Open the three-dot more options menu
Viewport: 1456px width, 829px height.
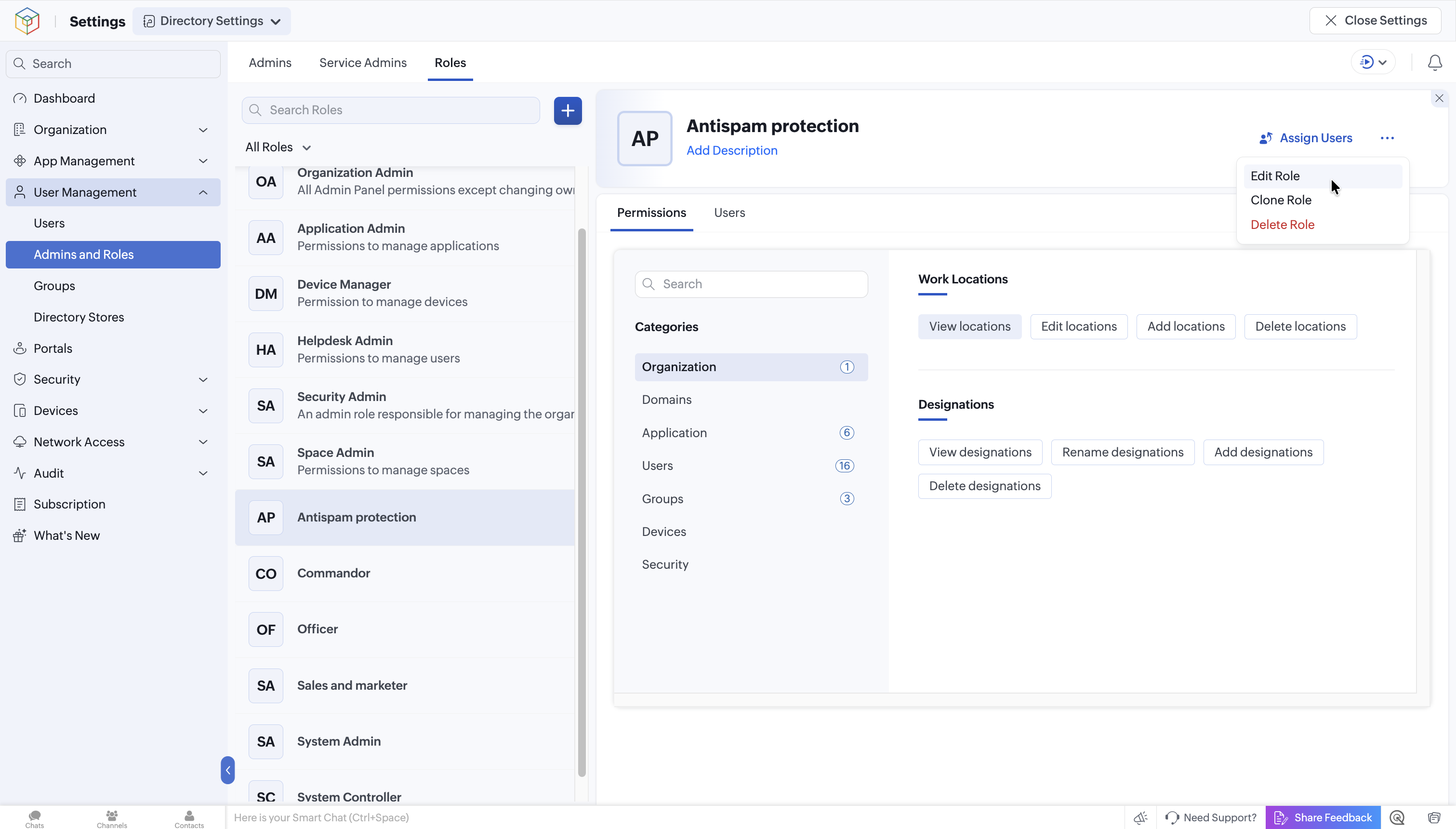1387,138
